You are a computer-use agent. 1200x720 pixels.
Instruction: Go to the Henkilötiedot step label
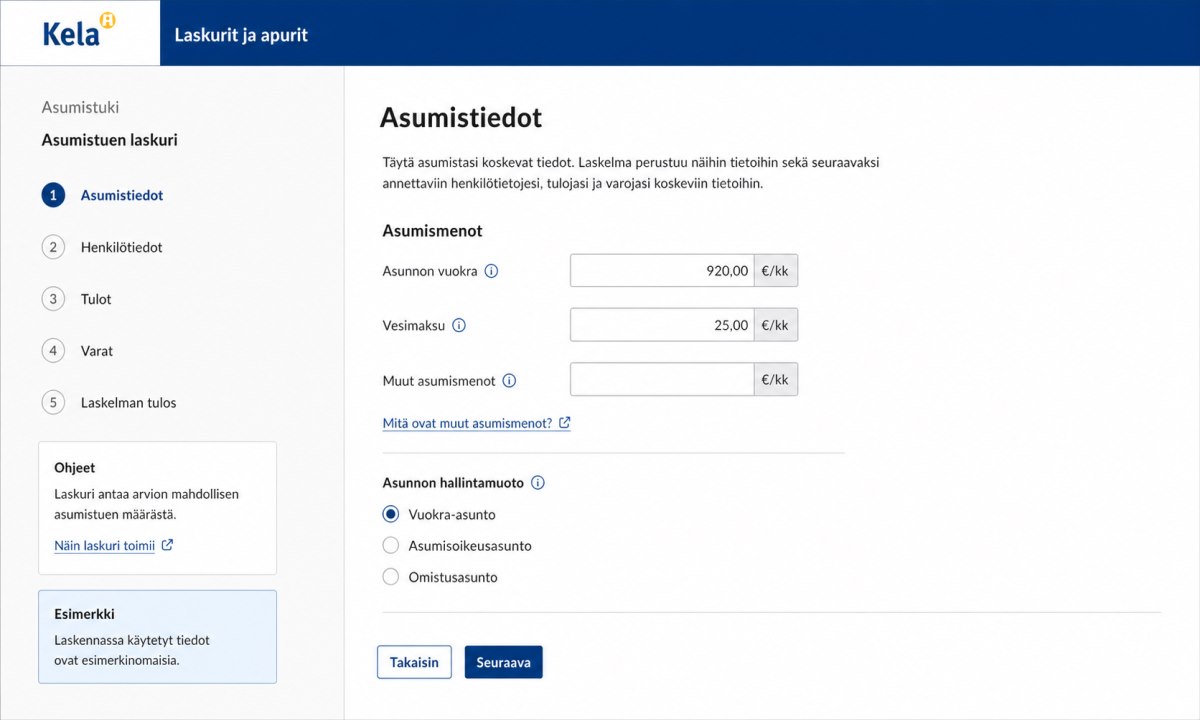121,247
